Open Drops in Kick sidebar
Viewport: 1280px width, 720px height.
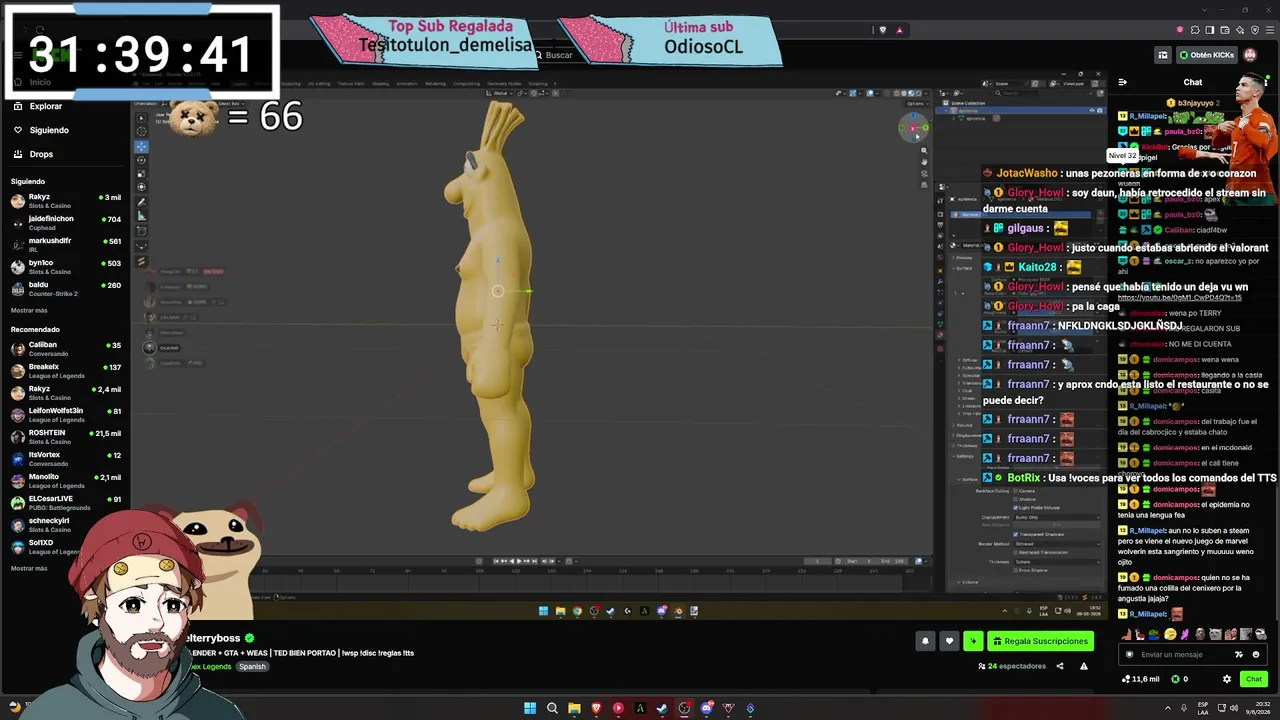pos(41,154)
